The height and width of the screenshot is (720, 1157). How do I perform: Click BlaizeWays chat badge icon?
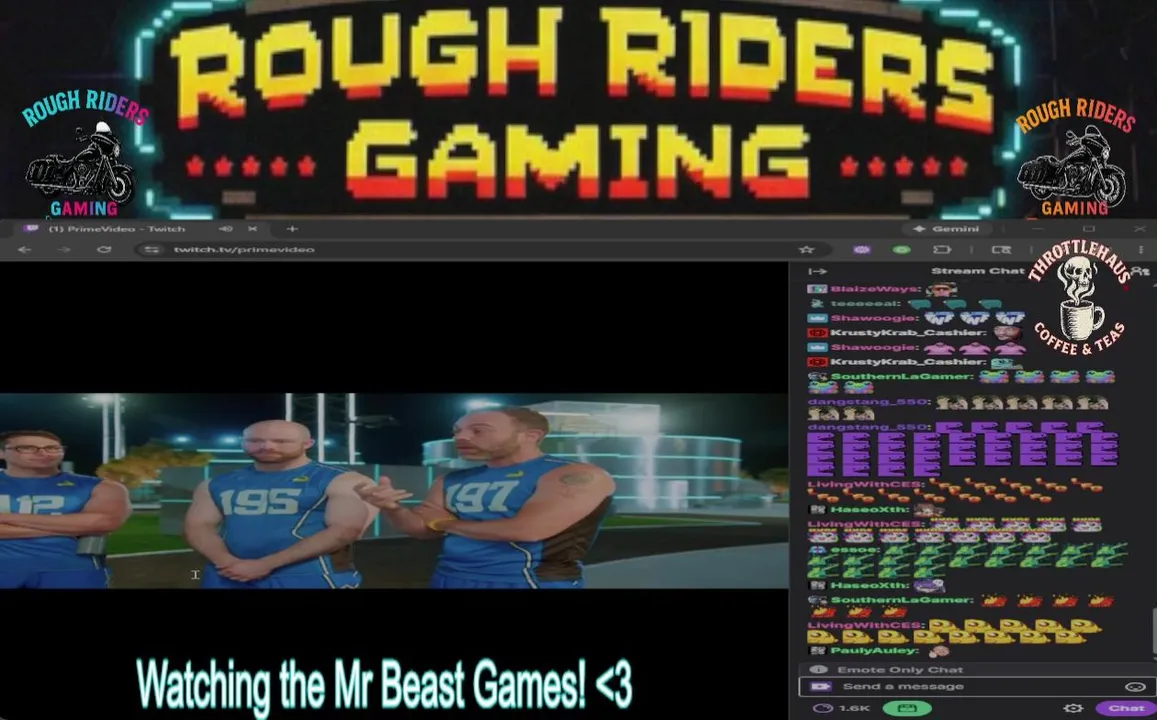[x=817, y=289]
